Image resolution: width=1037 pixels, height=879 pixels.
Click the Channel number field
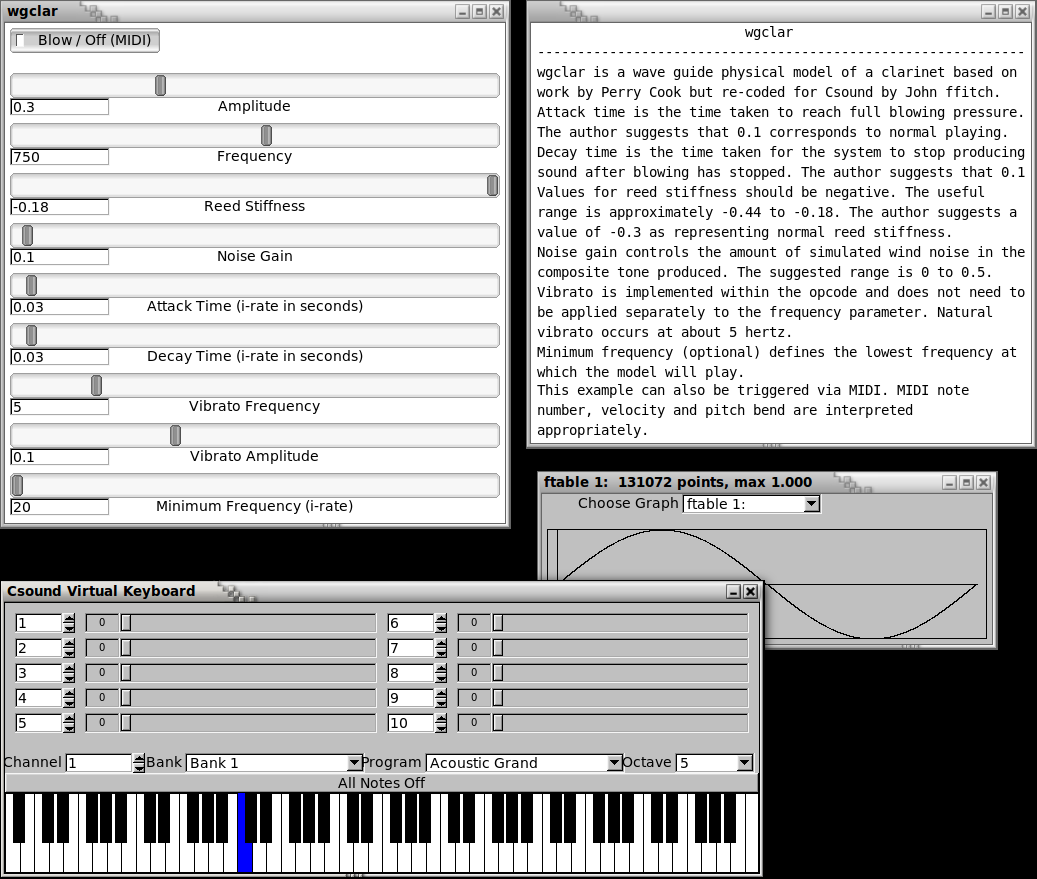[x=99, y=763]
